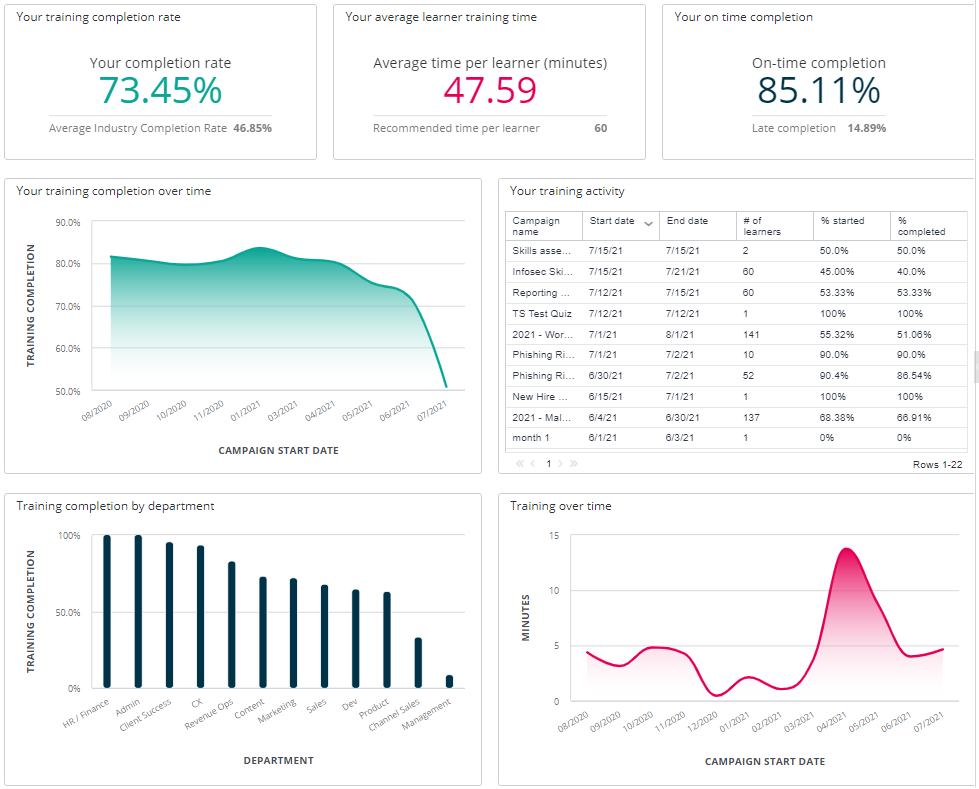Go to the next table page
The height and width of the screenshot is (789, 979).
[x=561, y=464]
